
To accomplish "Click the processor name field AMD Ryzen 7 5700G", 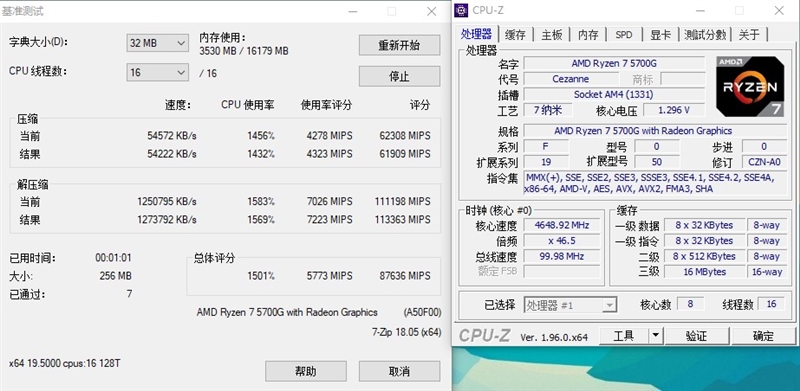I will (x=614, y=63).
